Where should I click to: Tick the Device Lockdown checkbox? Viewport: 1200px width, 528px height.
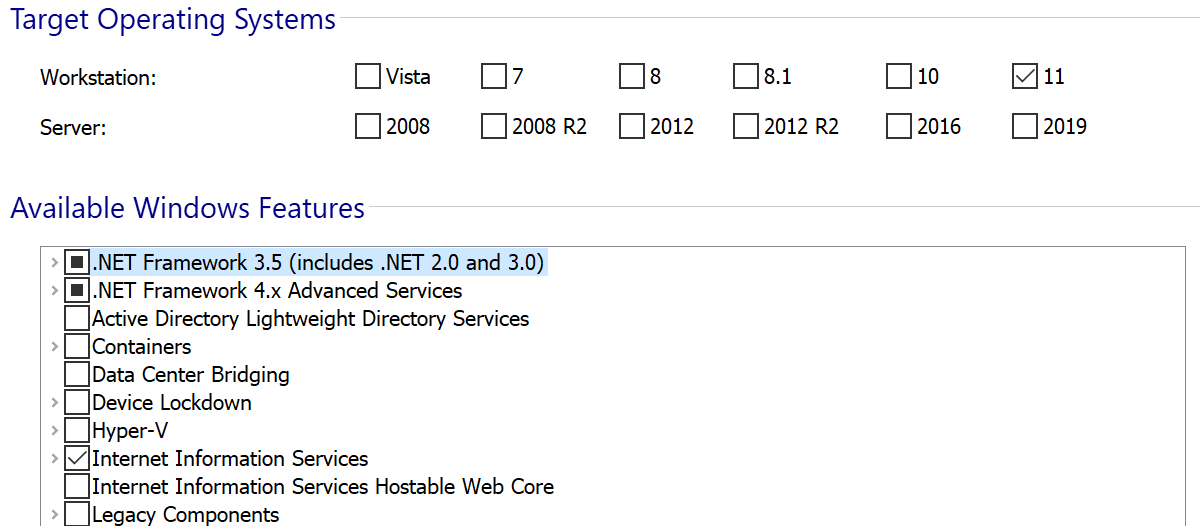pos(77,403)
